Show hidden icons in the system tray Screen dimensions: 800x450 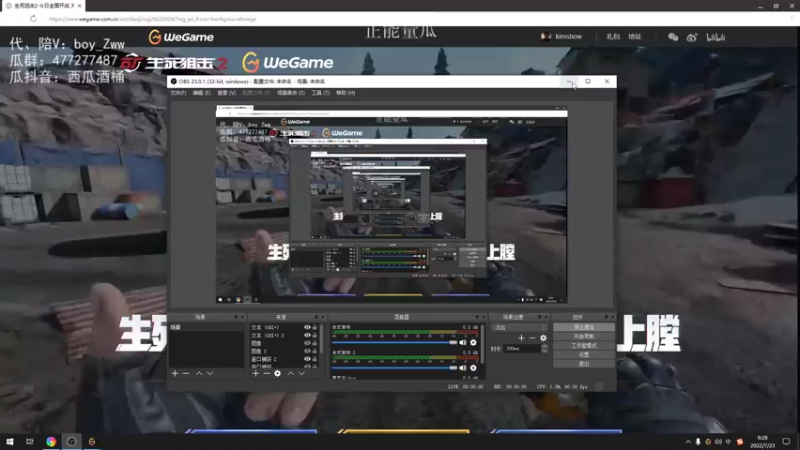click(x=688, y=441)
